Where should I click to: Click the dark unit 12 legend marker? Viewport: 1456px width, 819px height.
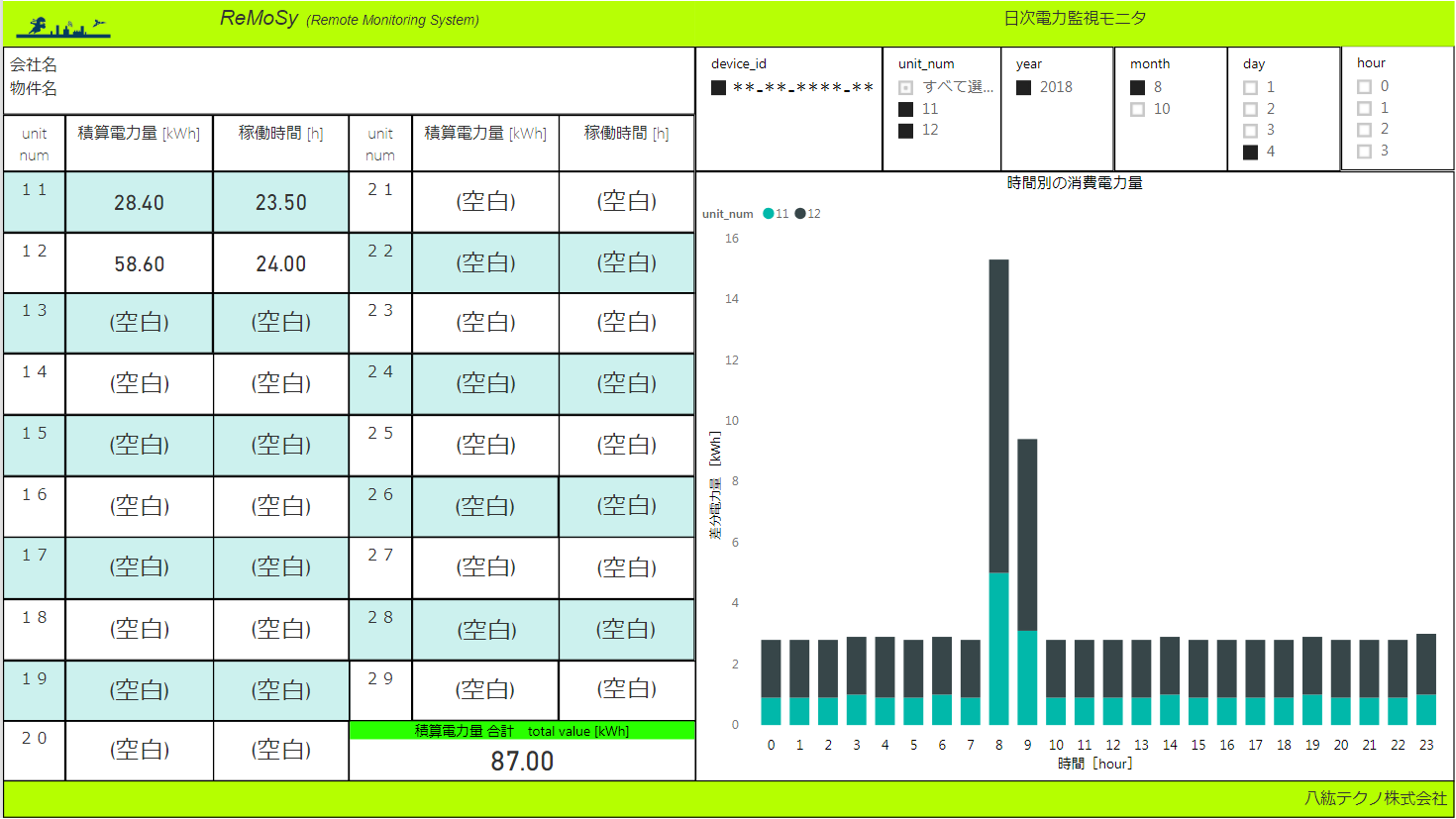800,214
